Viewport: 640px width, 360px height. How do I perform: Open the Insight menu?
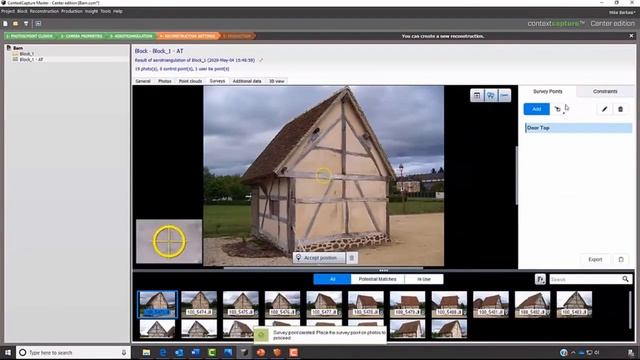click(x=91, y=11)
